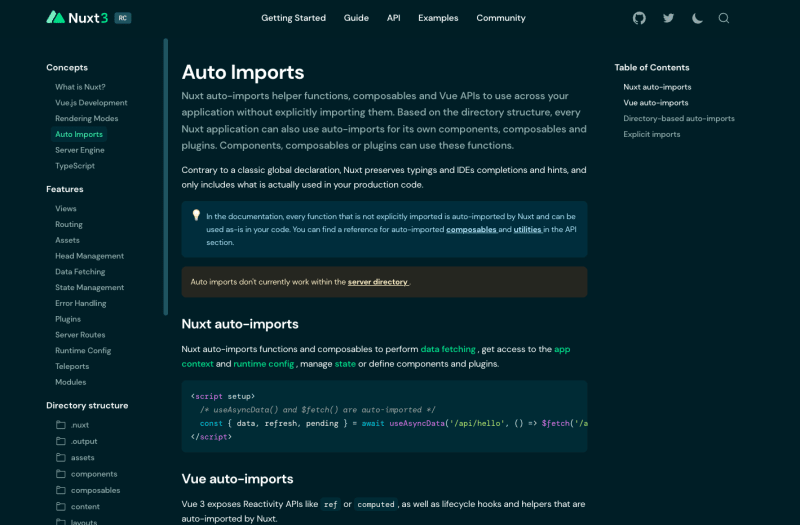Click the RC badge next to logo
The width and height of the screenshot is (800, 525).
coord(122,18)
